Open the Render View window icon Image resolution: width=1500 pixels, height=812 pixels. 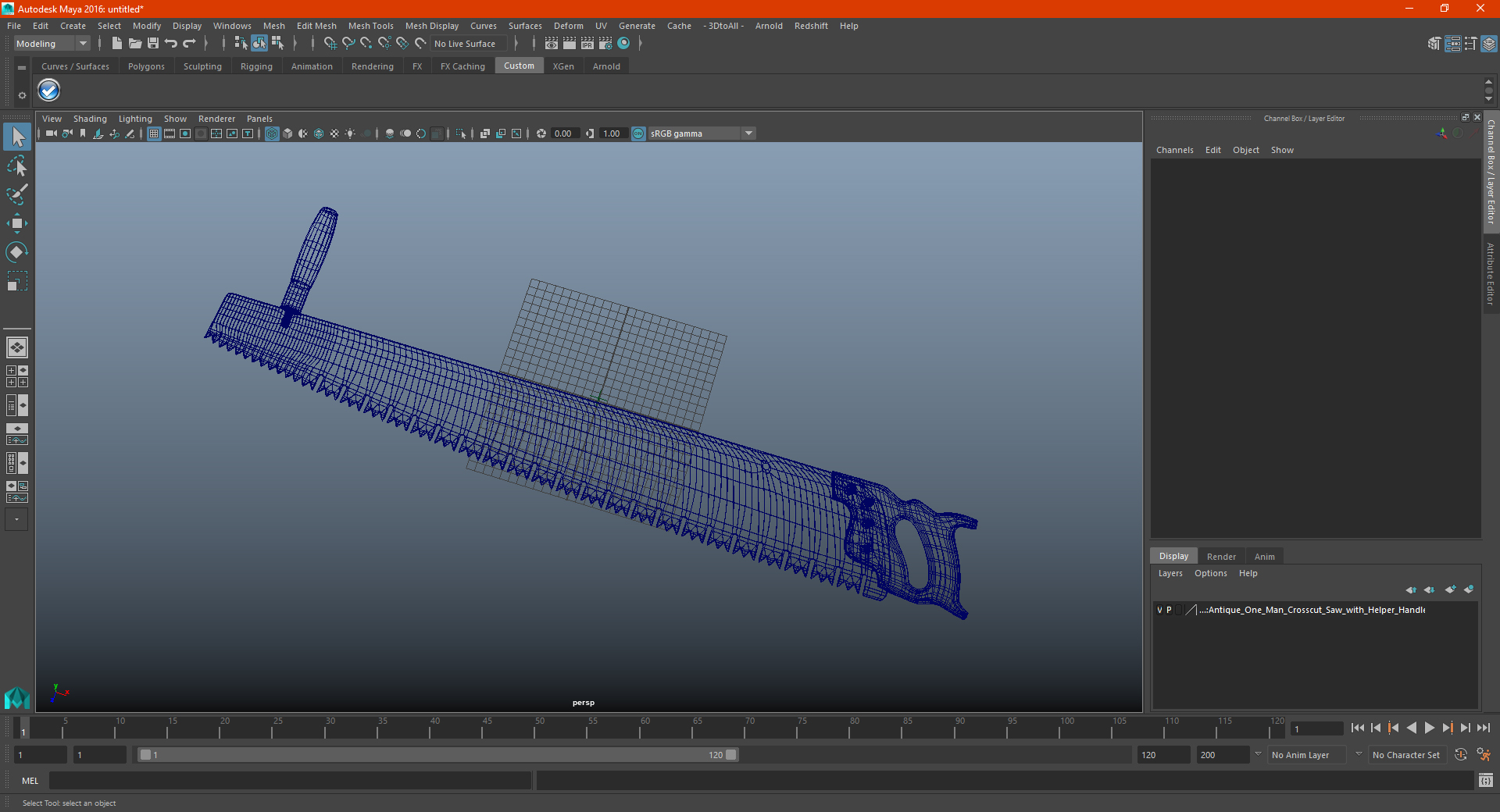552,44
